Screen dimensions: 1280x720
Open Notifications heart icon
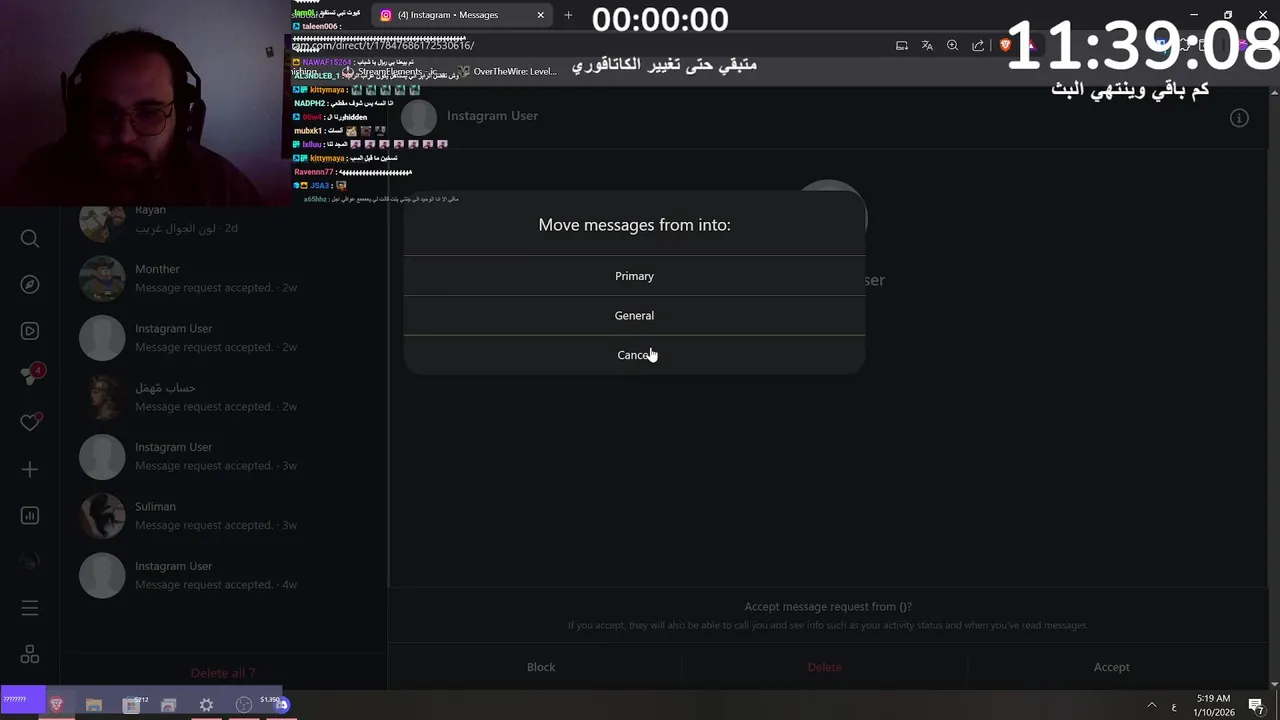tap(30, 422)
